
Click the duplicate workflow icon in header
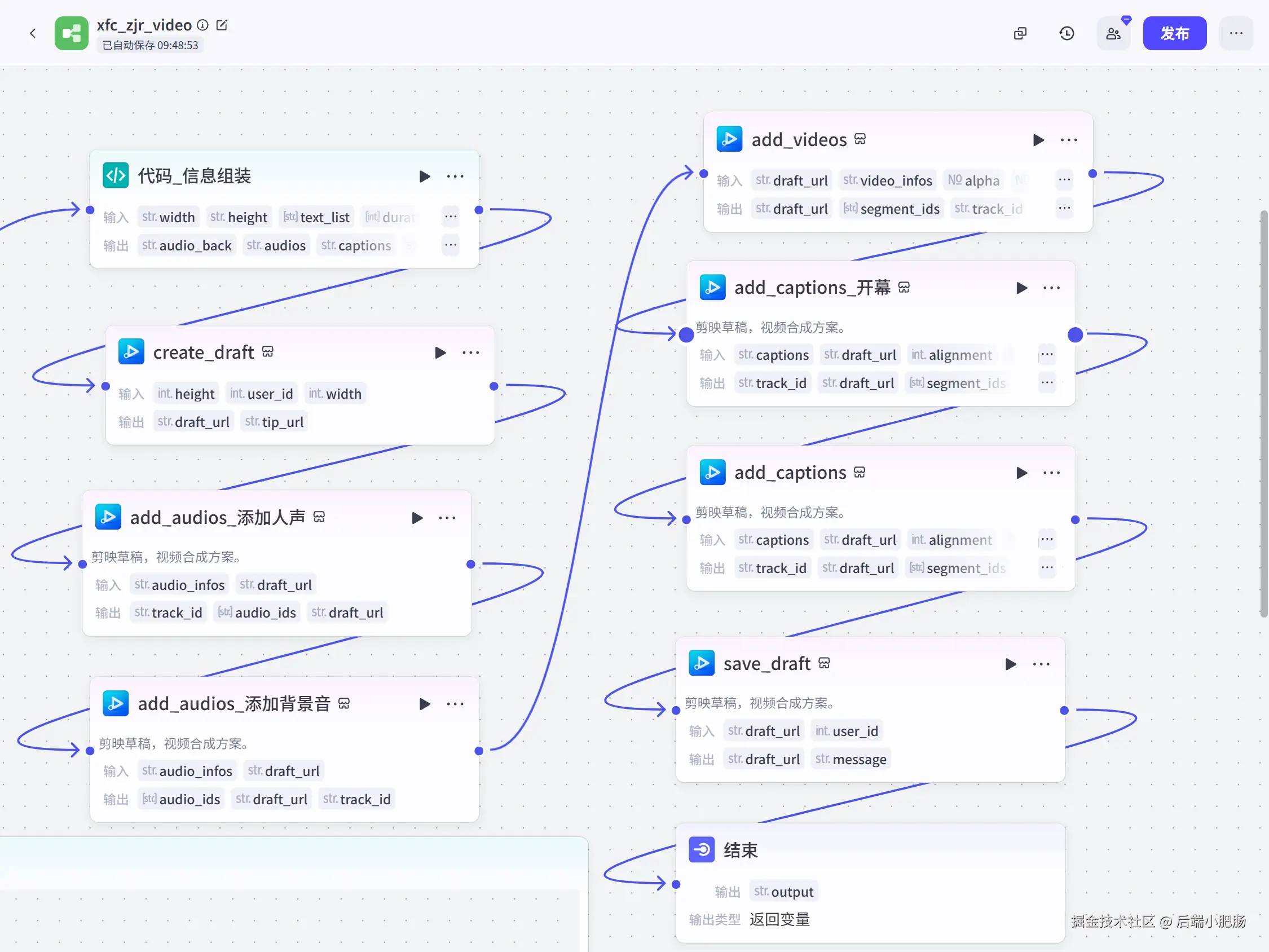tap(1020, 33)
